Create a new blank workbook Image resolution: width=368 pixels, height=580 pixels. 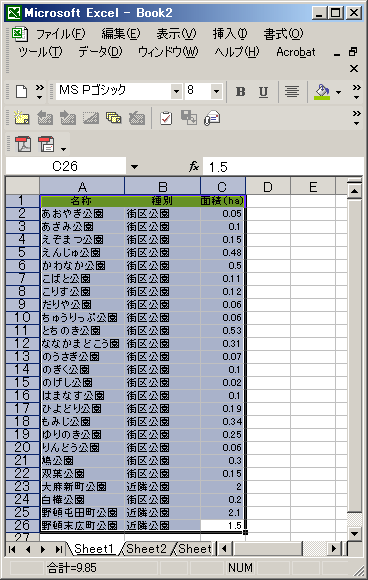coord(21,91)
